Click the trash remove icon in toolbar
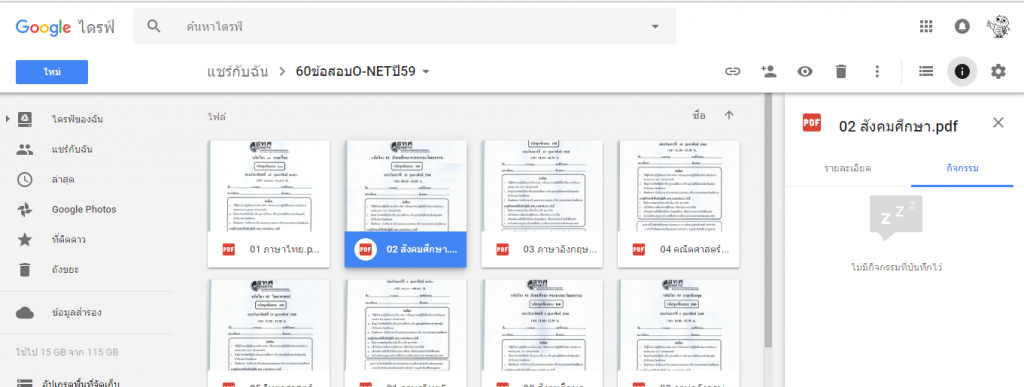Screen dimensions: 1024x387 coord(841,72)
